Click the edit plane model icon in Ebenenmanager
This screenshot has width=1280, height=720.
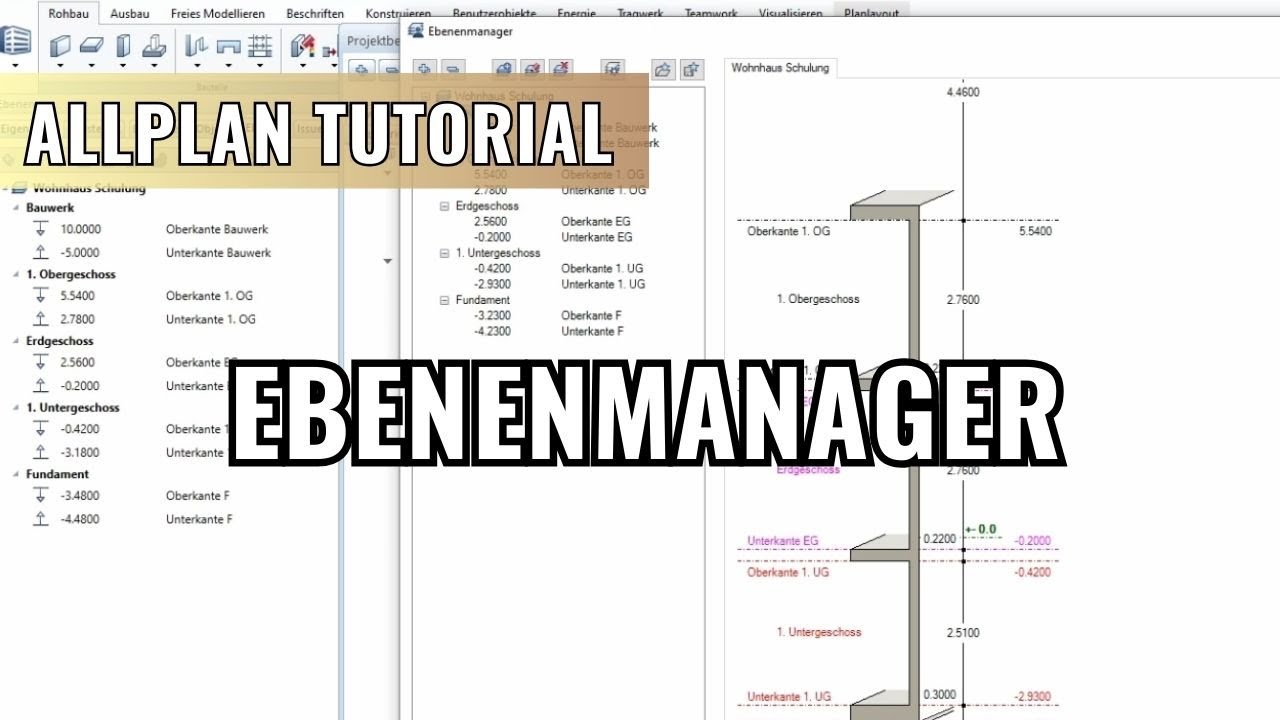pyautogui.click(x=532, y=69)
